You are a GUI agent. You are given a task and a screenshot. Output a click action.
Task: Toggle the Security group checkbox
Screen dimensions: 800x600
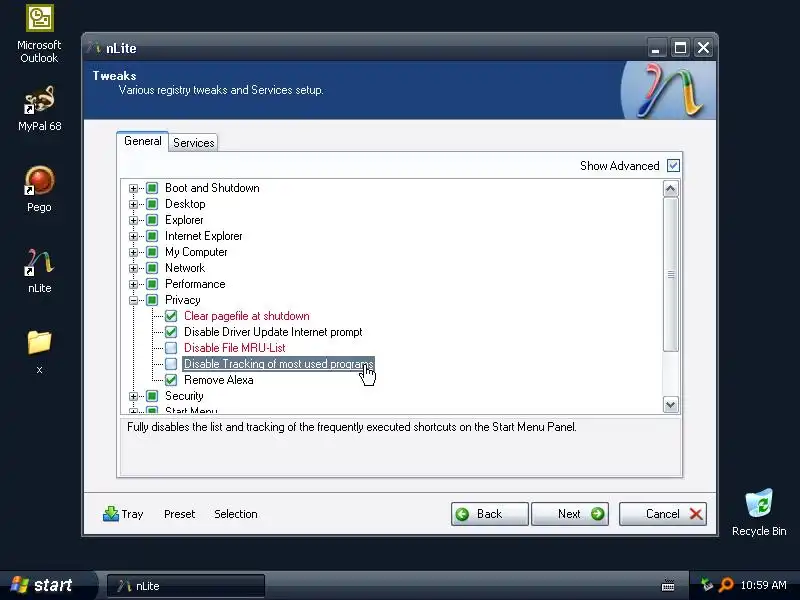(152, 396)
